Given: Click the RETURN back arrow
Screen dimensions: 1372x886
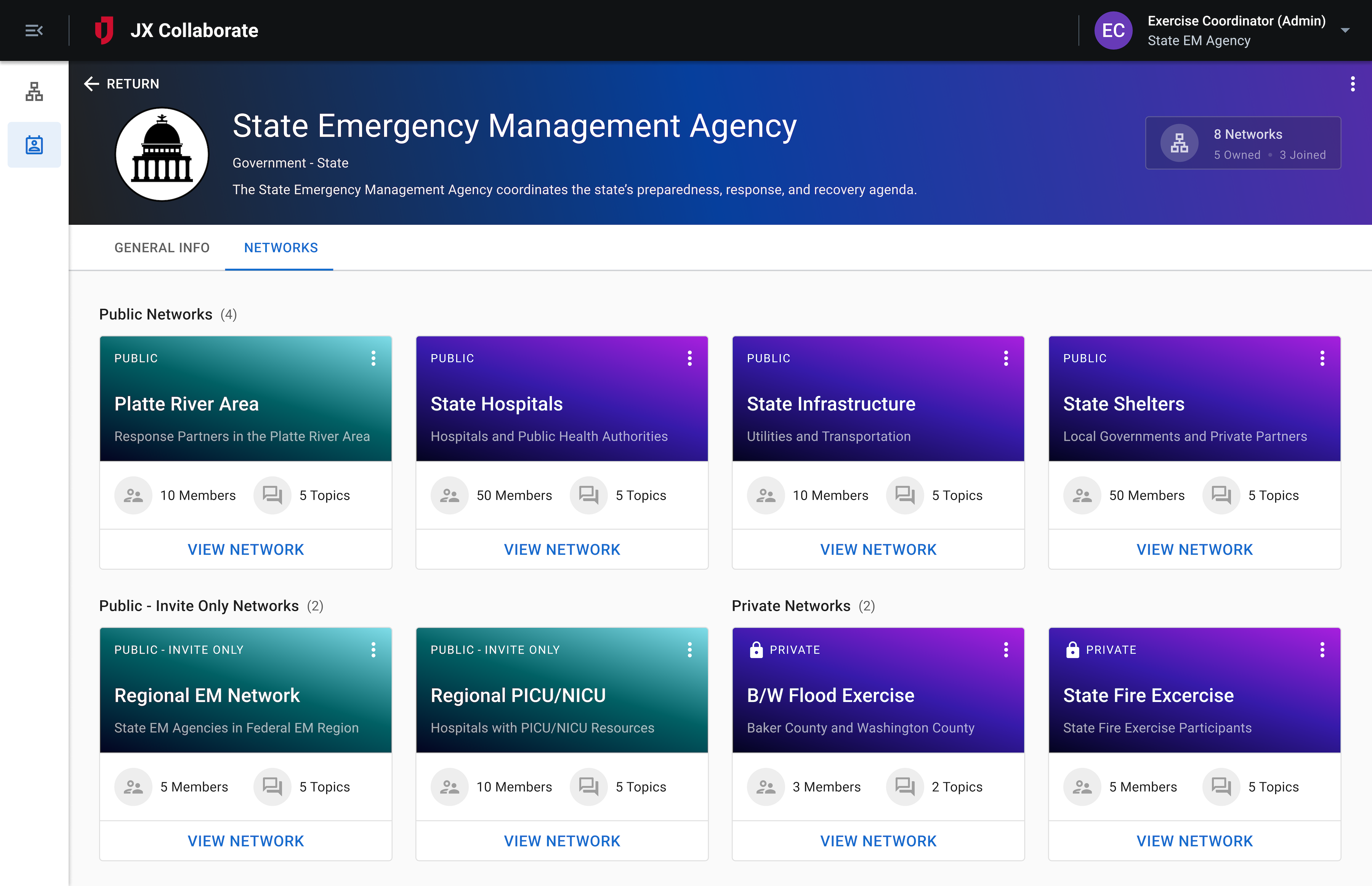Looking at the screenshot, I should tap(91, 84).
